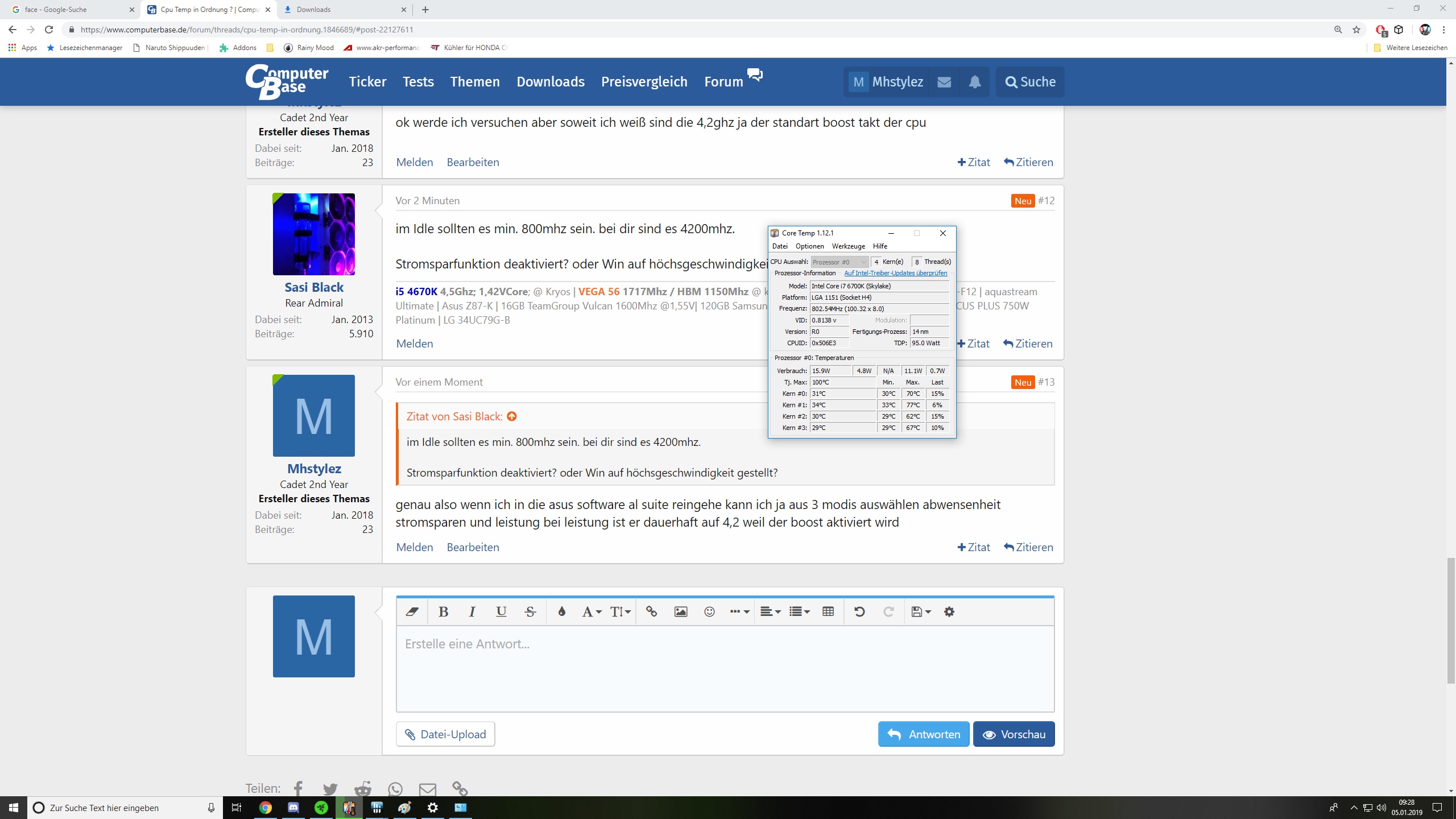Viewport: 1456px width, 819px height.
Task: Bookmark this page with the star icon
Action: tap(1356, 30)
